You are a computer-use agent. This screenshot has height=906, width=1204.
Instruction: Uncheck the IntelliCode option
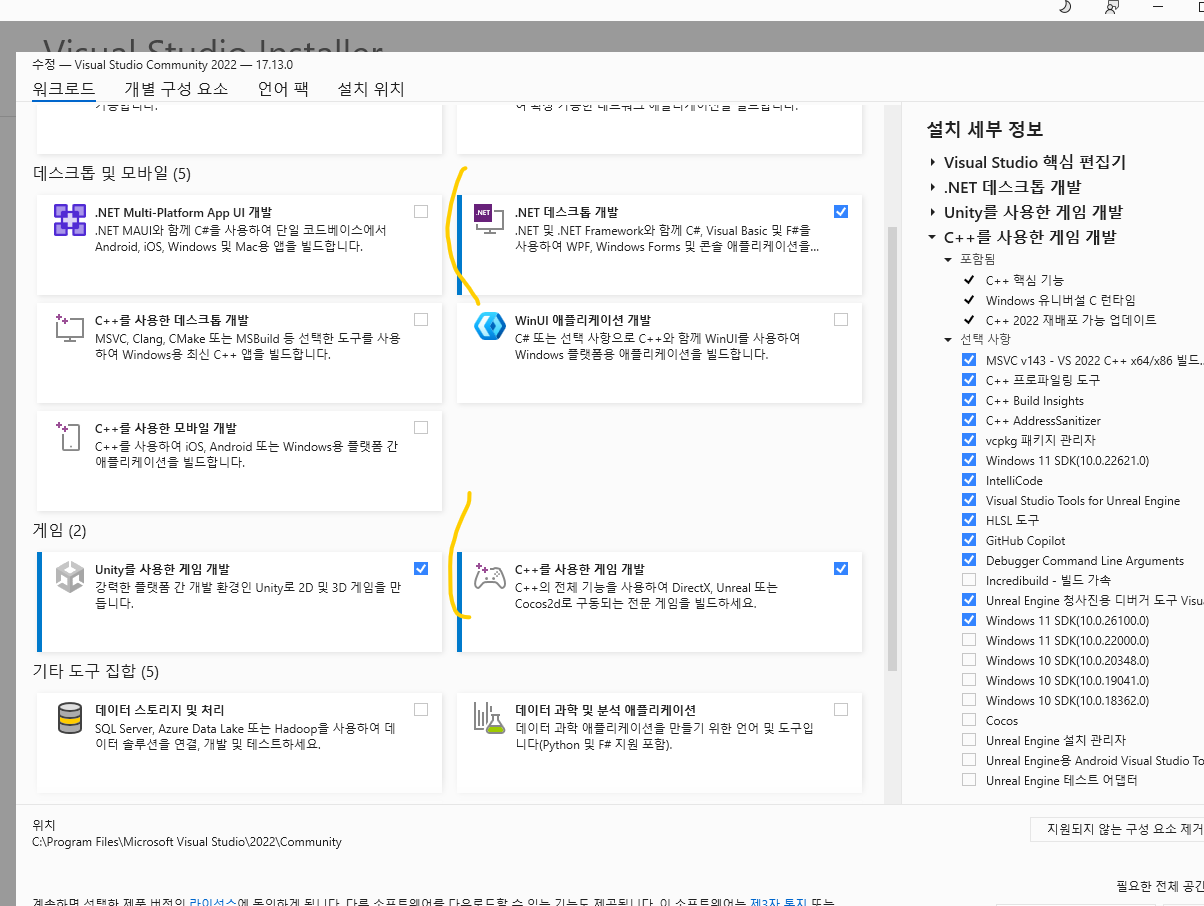[968, 480]
